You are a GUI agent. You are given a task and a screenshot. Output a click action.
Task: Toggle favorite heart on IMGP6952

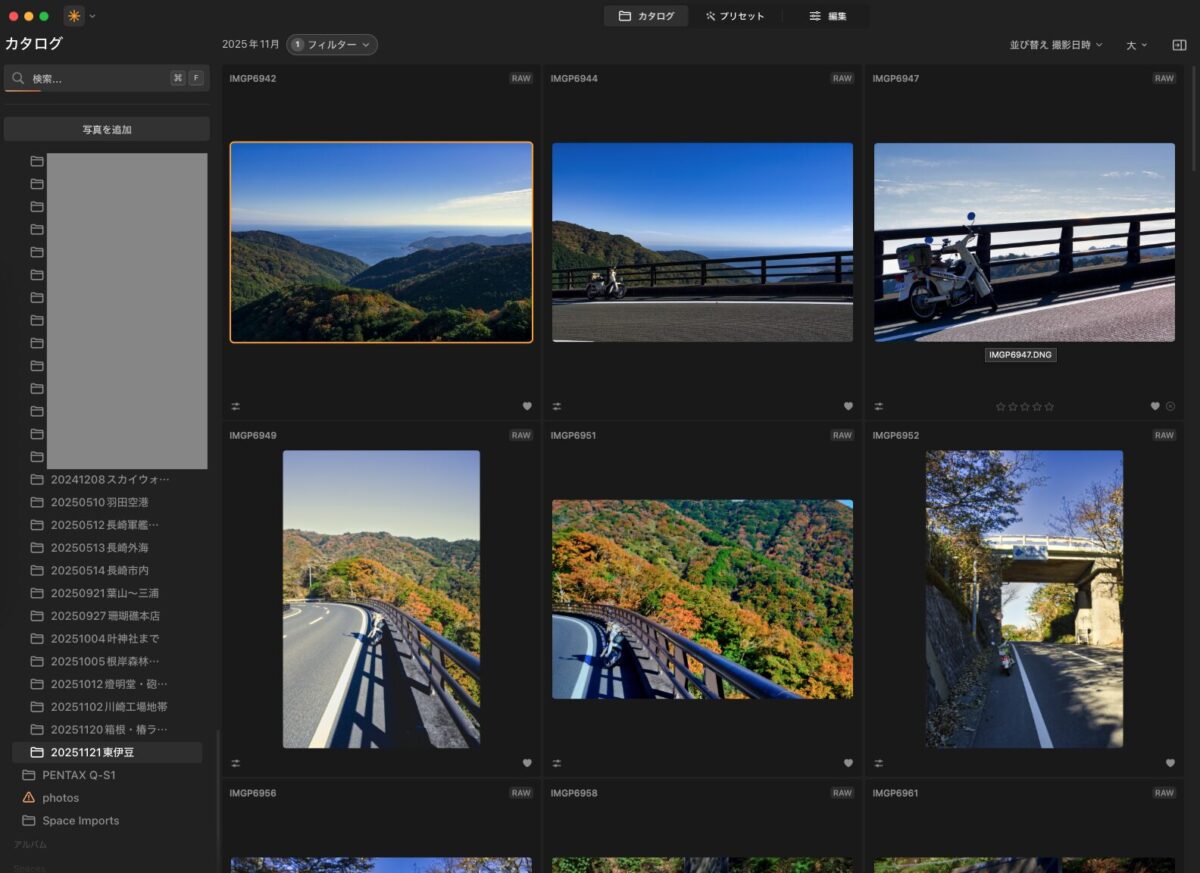pos(1170,763)
